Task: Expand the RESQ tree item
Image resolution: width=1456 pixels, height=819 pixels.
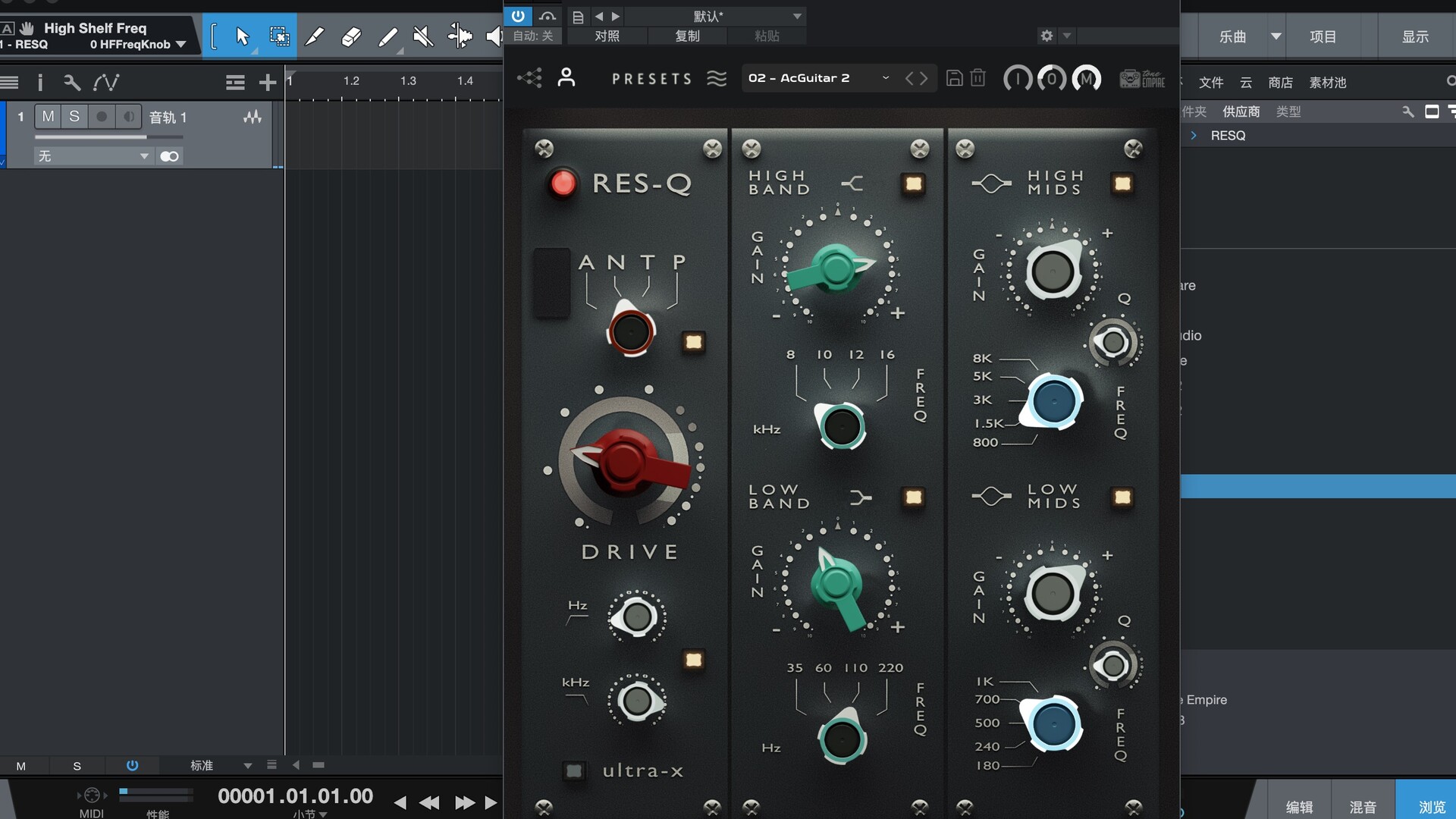Action: (1194, 135)
